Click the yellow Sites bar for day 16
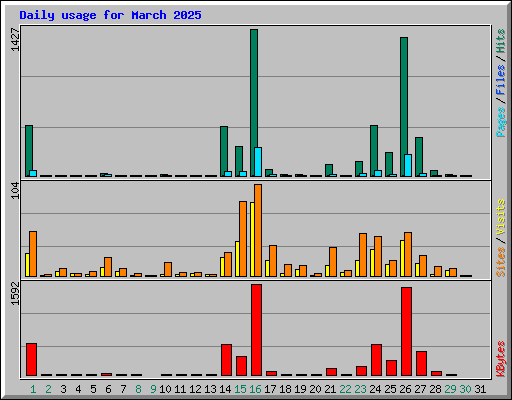 (x=252, y=239)
